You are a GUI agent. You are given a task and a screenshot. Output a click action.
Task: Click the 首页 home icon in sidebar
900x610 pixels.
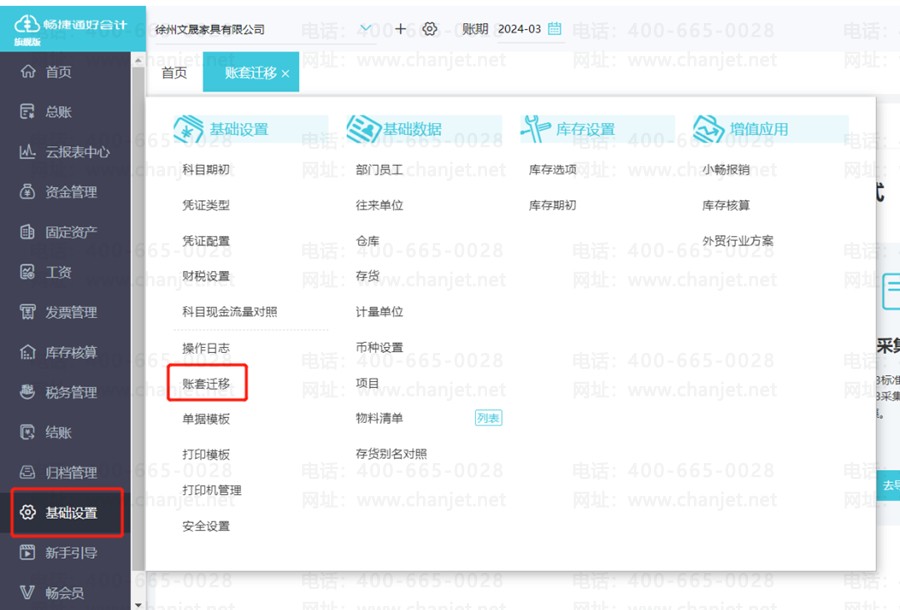click(x=28, y=71)
